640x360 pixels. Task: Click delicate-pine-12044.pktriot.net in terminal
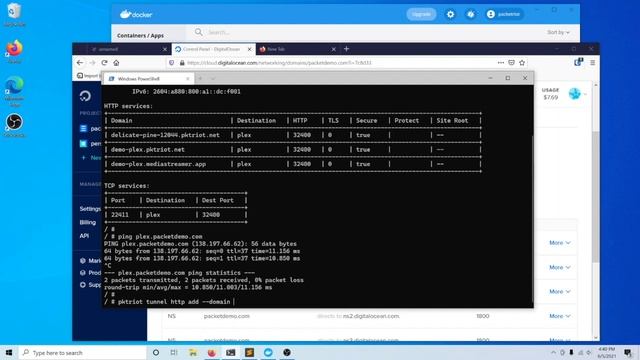click(x=165, y=135)
